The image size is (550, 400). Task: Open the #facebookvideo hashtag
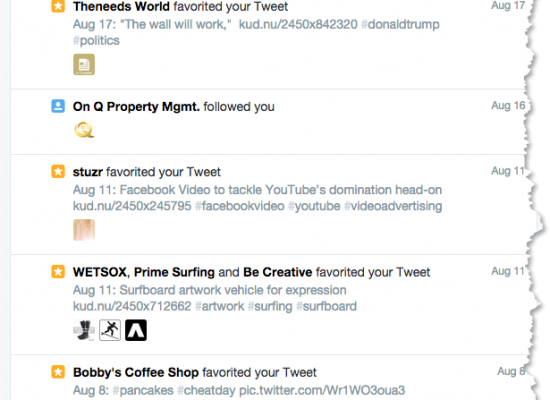pos(240,206)
